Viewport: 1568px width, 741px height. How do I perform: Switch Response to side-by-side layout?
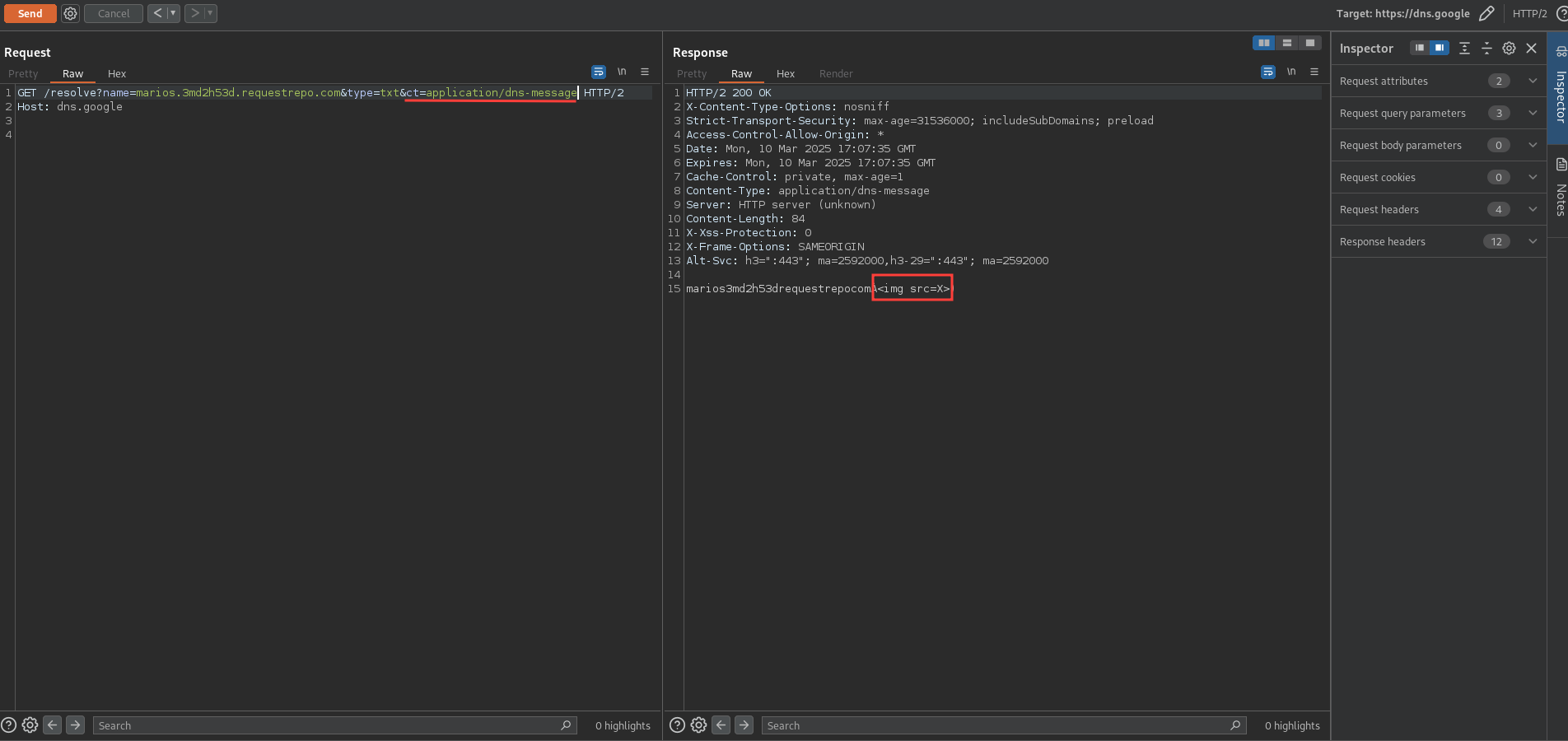click(1263, 43)
